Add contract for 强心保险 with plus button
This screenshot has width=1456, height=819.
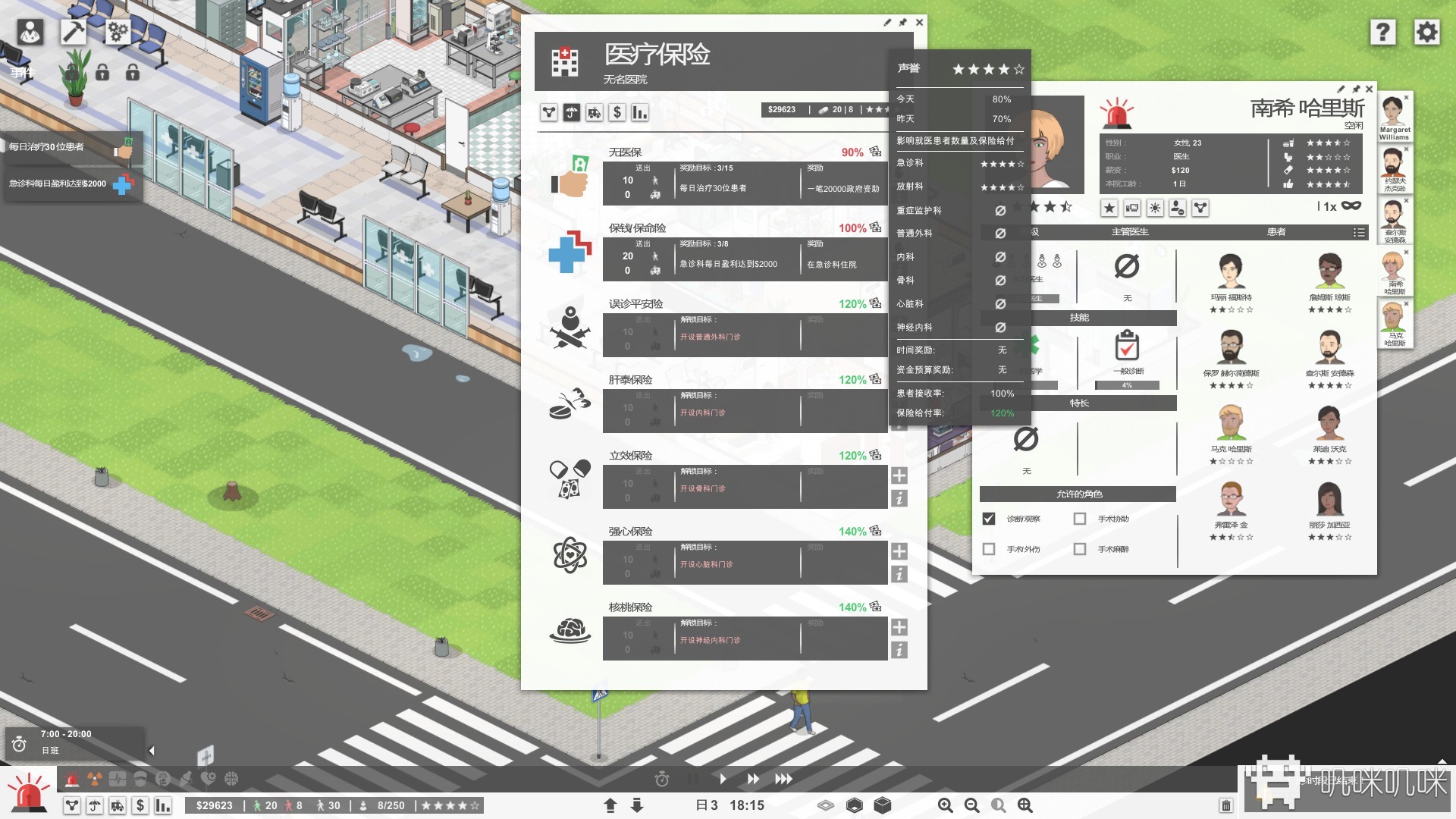tap(899, 551)
